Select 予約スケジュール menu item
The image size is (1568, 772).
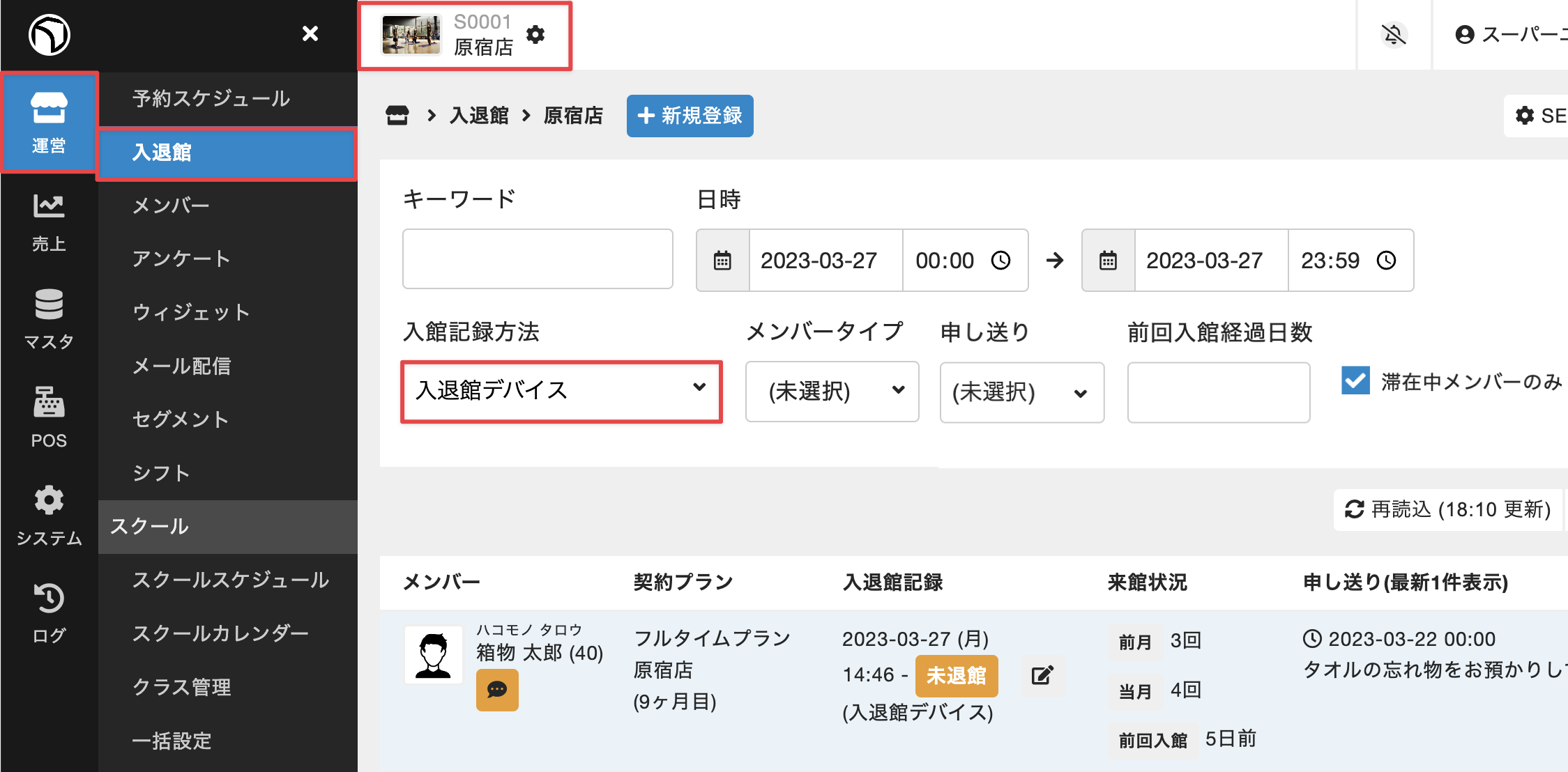pyautogui.click(x=211, y=99)
